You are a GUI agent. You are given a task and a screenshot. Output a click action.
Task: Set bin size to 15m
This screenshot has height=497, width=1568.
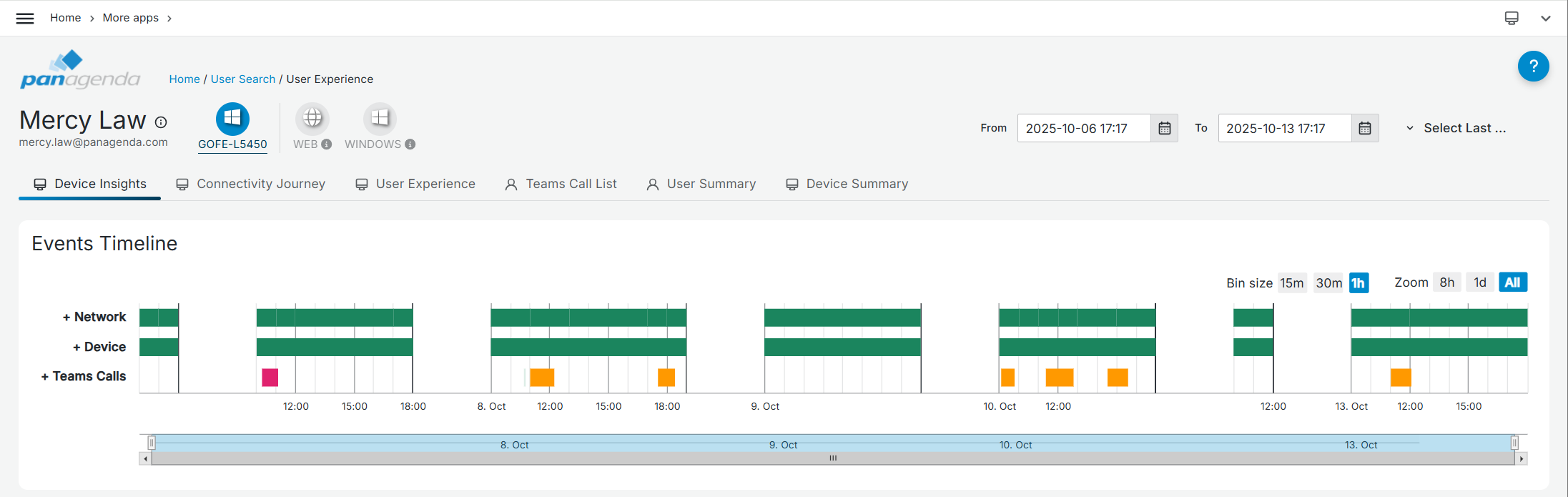pyautogui.click(x=1291, y=283)
